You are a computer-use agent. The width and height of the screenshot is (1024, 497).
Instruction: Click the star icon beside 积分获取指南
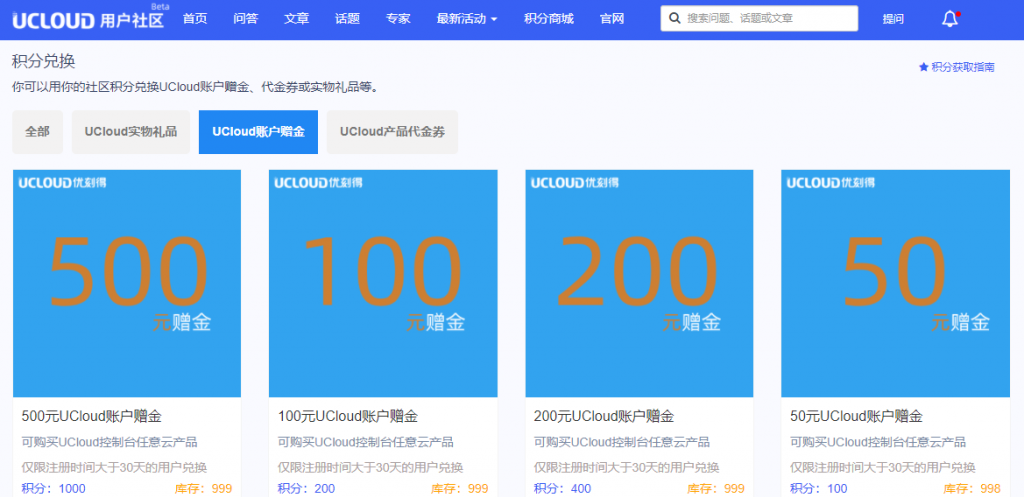click(x=923, y=67)
